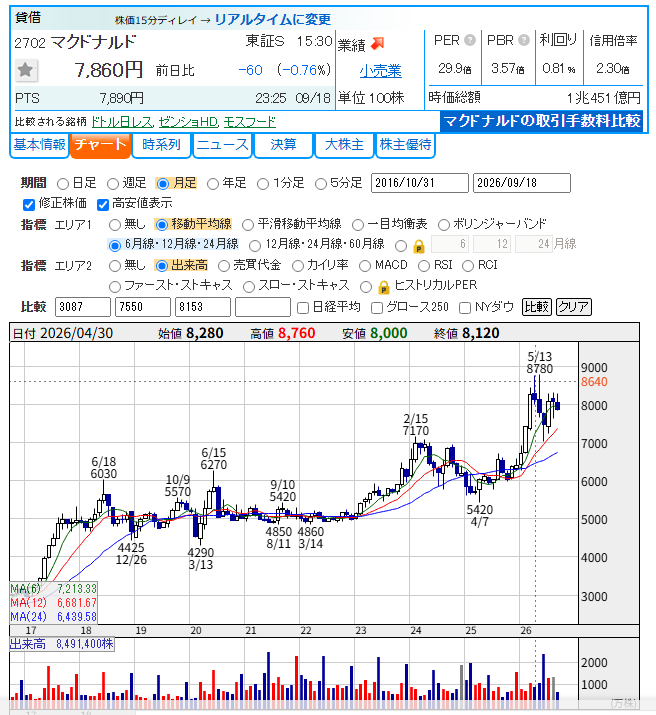Click the empty fourth comparison code field
This screenshot has width=656, height=715.
coord(263,307)
